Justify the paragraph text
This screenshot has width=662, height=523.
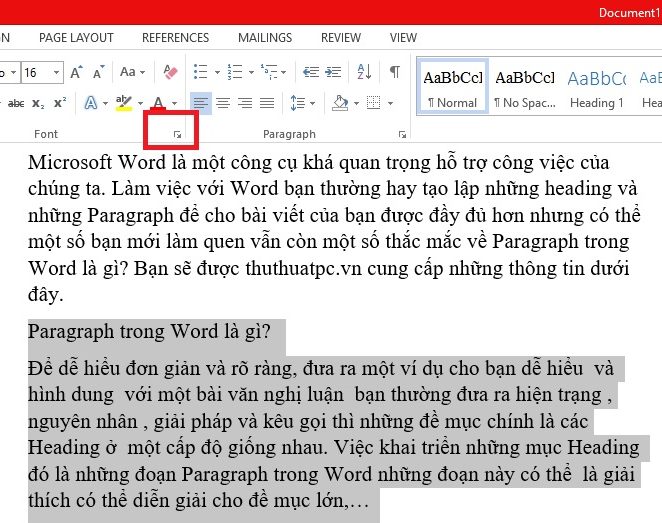267,103
